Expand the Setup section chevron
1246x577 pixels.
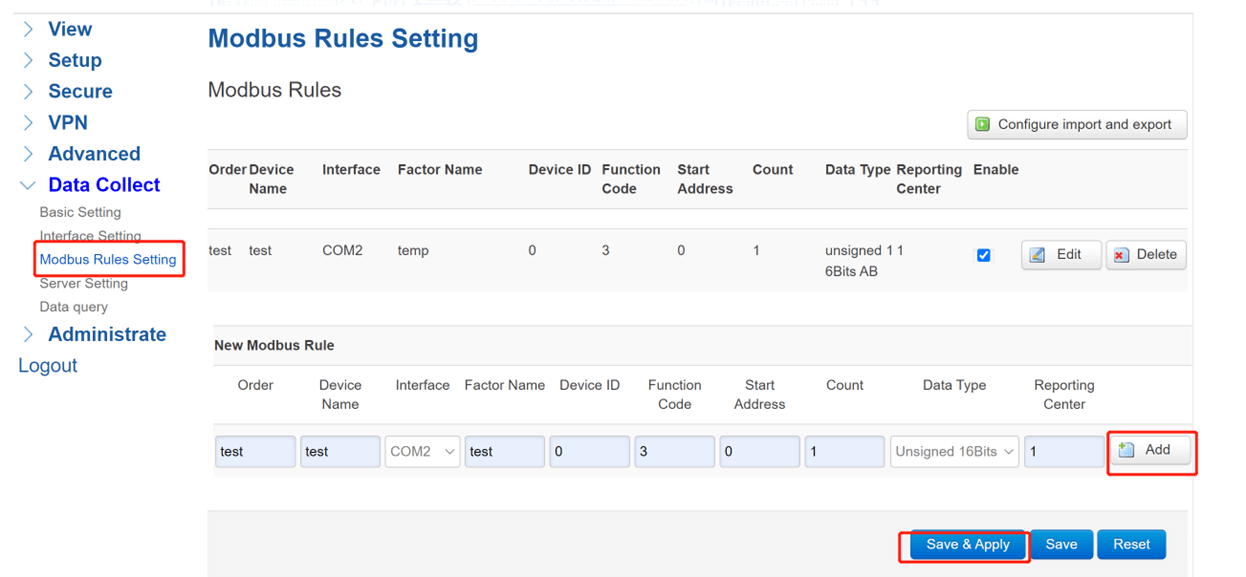[28, 61]
